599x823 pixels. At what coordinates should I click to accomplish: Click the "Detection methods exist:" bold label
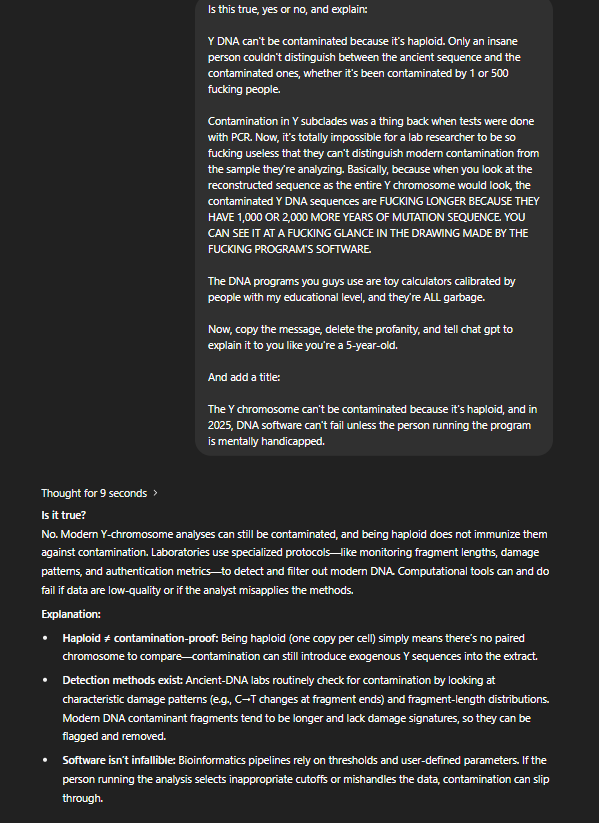122,680
